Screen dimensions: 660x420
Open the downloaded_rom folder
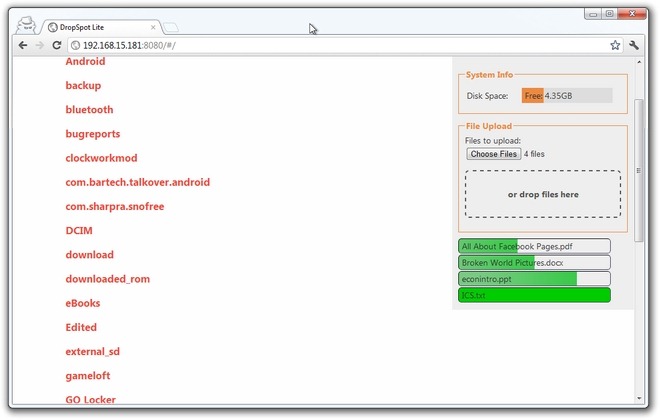point(108,279)
